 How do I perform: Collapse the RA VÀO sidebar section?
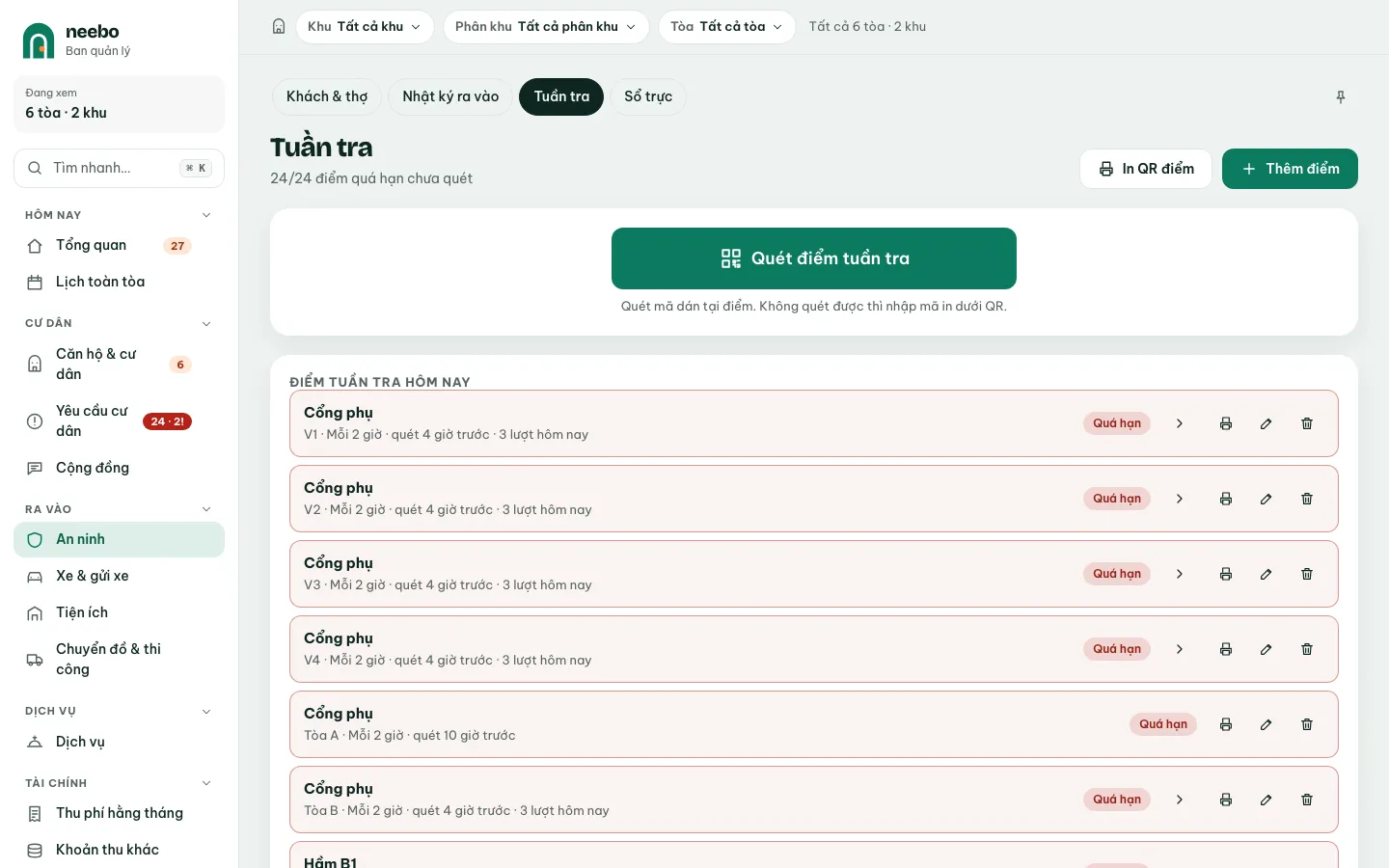(205, 509)
